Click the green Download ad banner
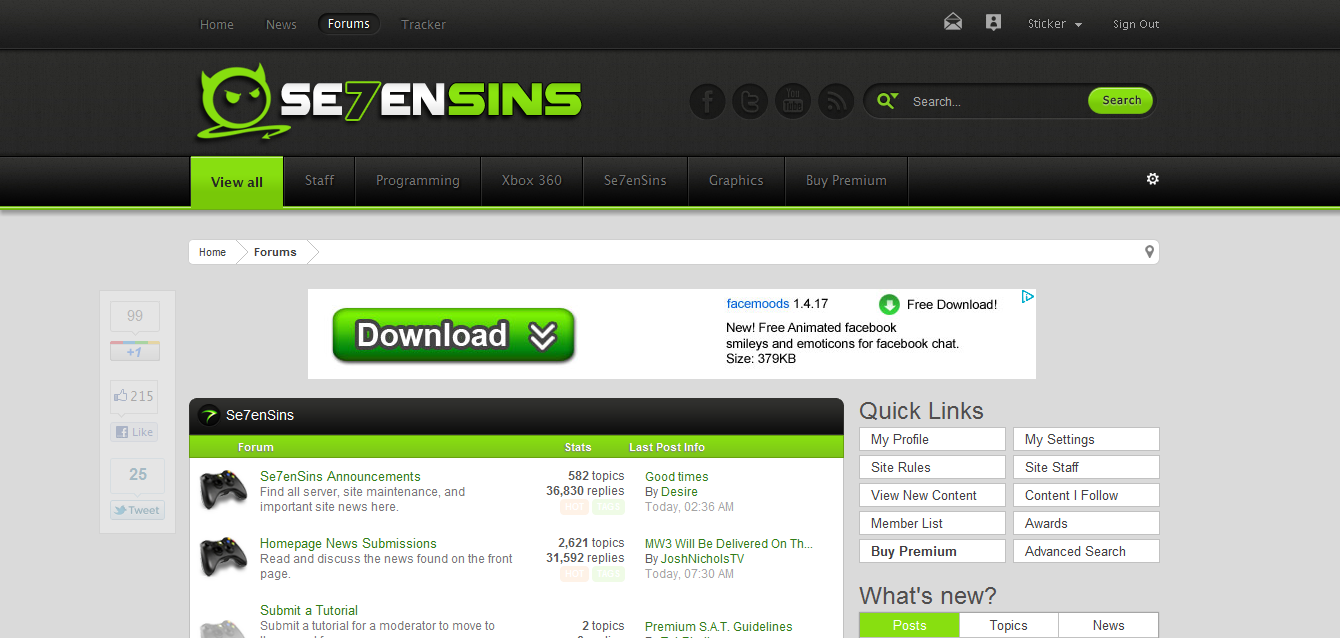The width and height of the screenshot is (1340, 638). pos(453,335)
